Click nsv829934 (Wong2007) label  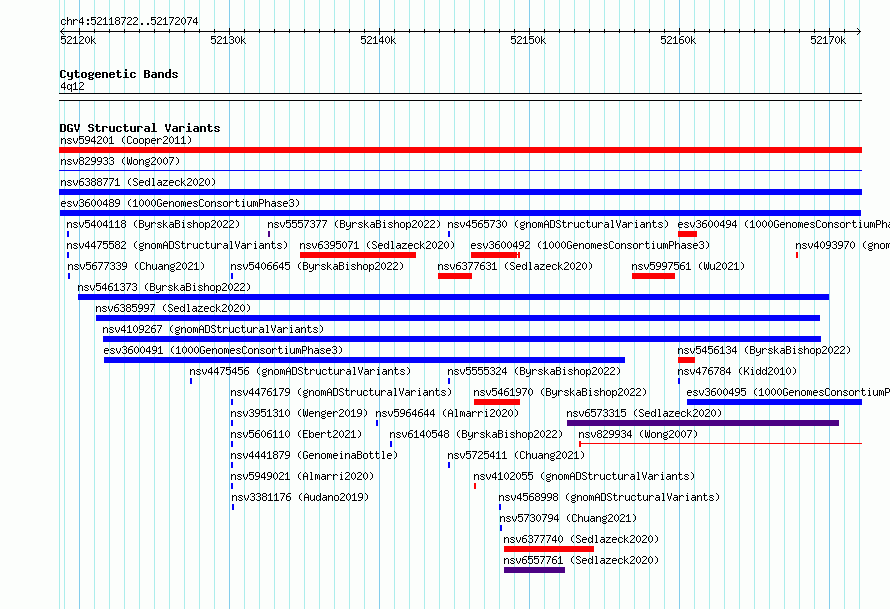[638, 434]
